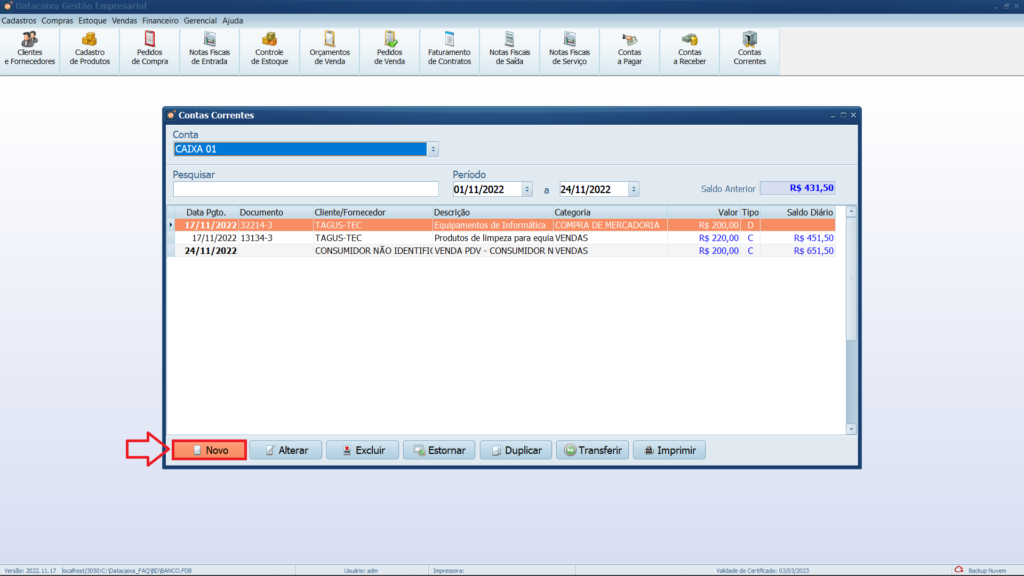Viewport: 1024px width, 576px height.
Task: Open Orçamentos de Venda toolbar icon
Action: pyautogui.click(x=330, y=49)
